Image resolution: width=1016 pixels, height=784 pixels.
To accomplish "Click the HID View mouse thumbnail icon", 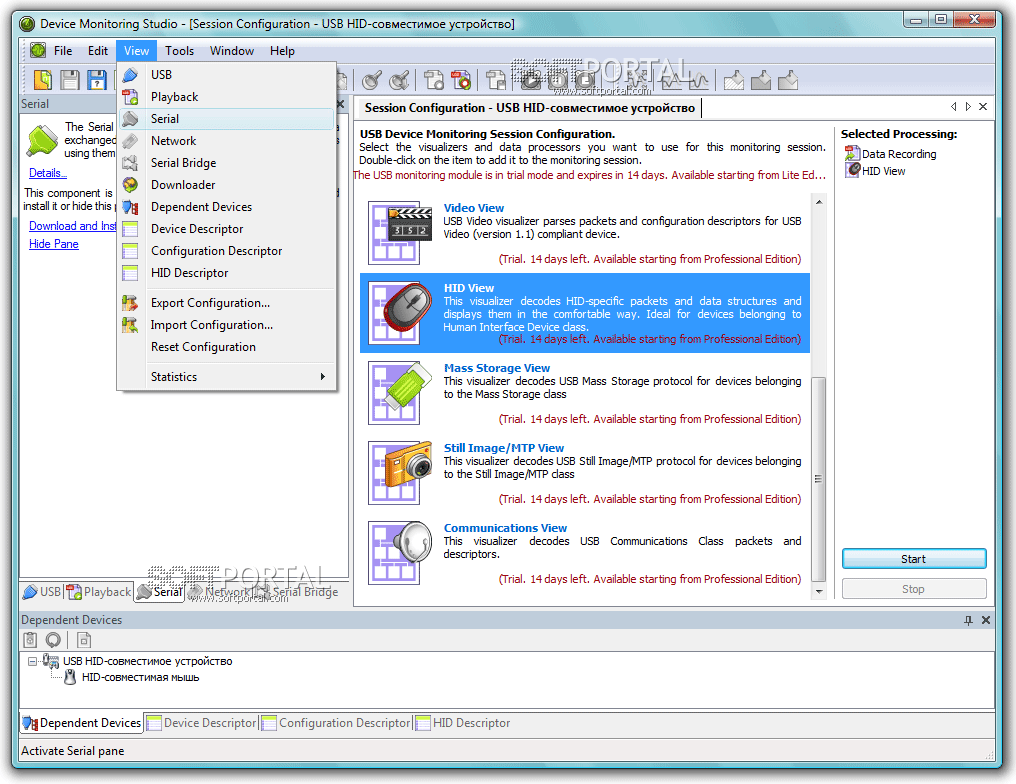I will click(400, 312).
